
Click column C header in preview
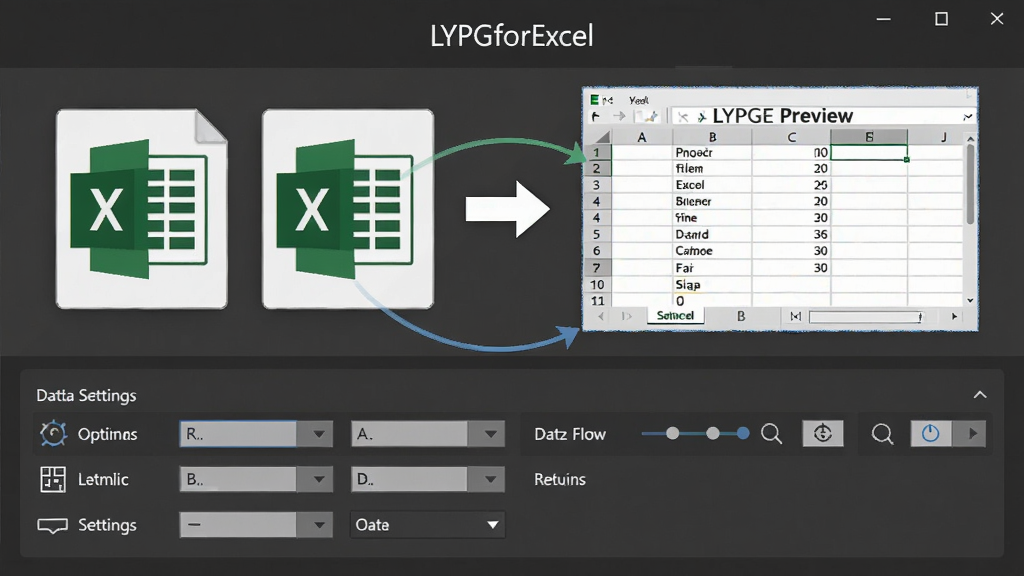click(792, 137)
